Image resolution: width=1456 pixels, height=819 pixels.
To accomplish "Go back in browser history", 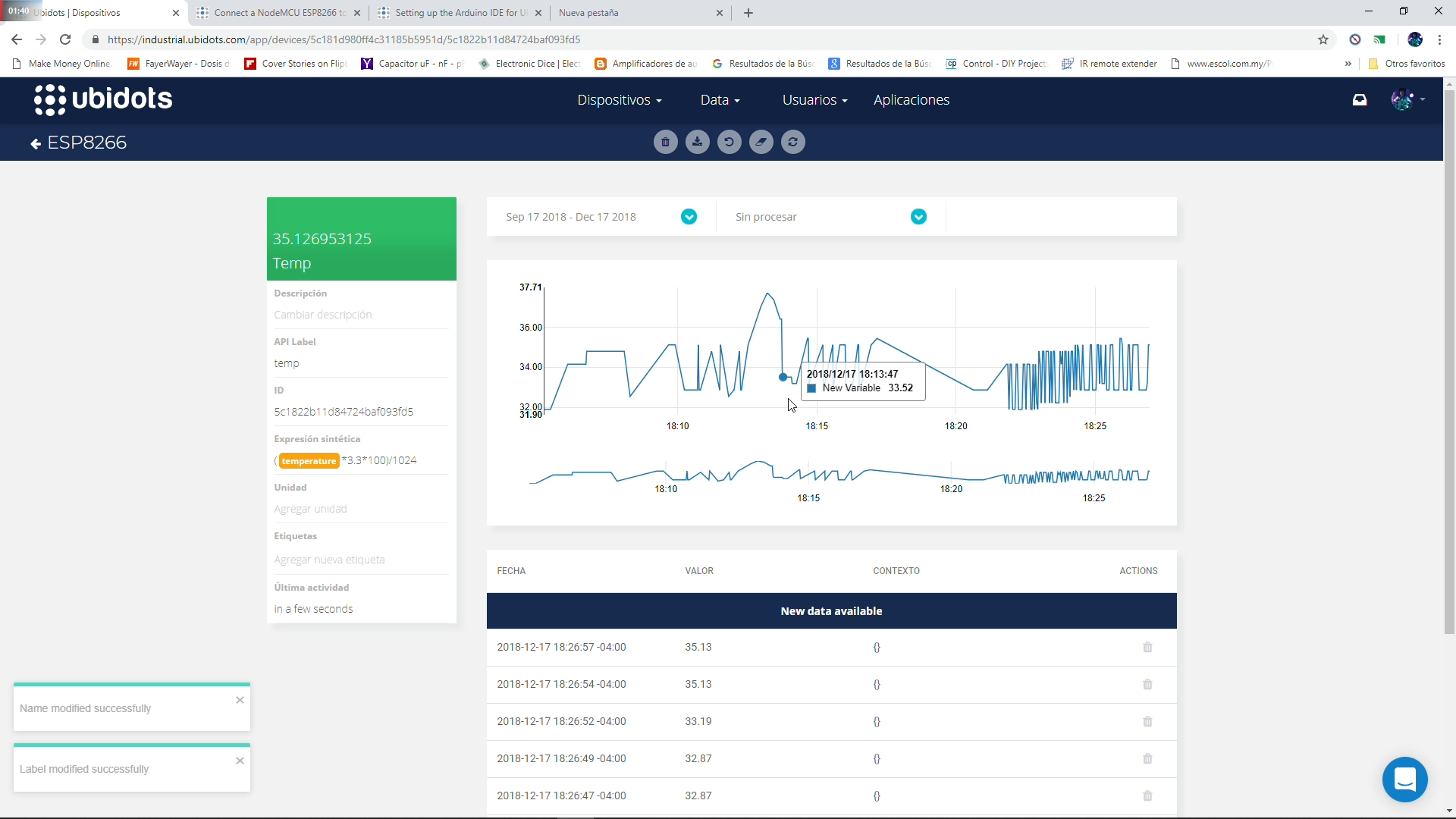I will click(x=17, y=39).
